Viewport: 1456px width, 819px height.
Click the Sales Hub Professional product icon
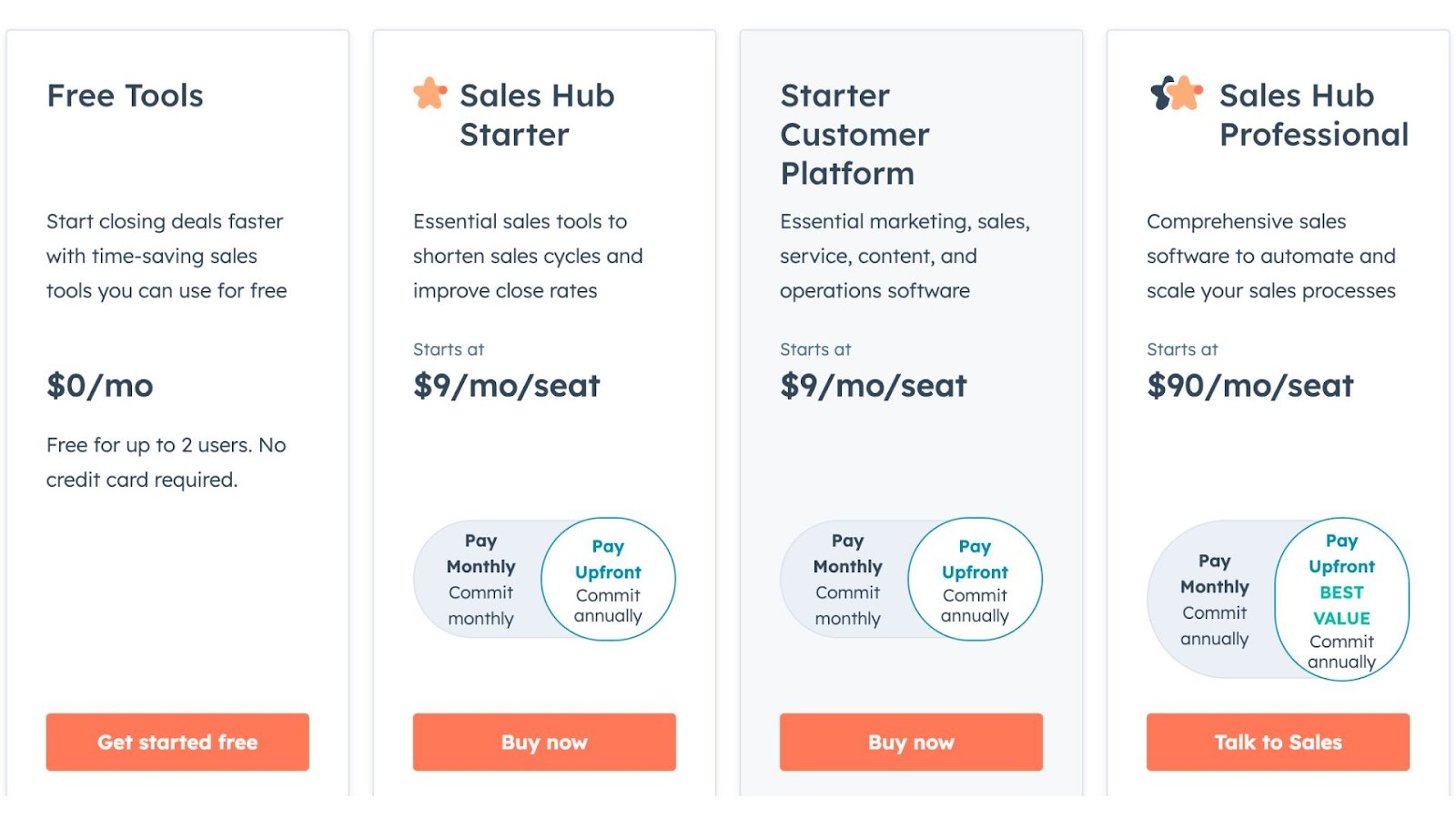[1174, 94]
